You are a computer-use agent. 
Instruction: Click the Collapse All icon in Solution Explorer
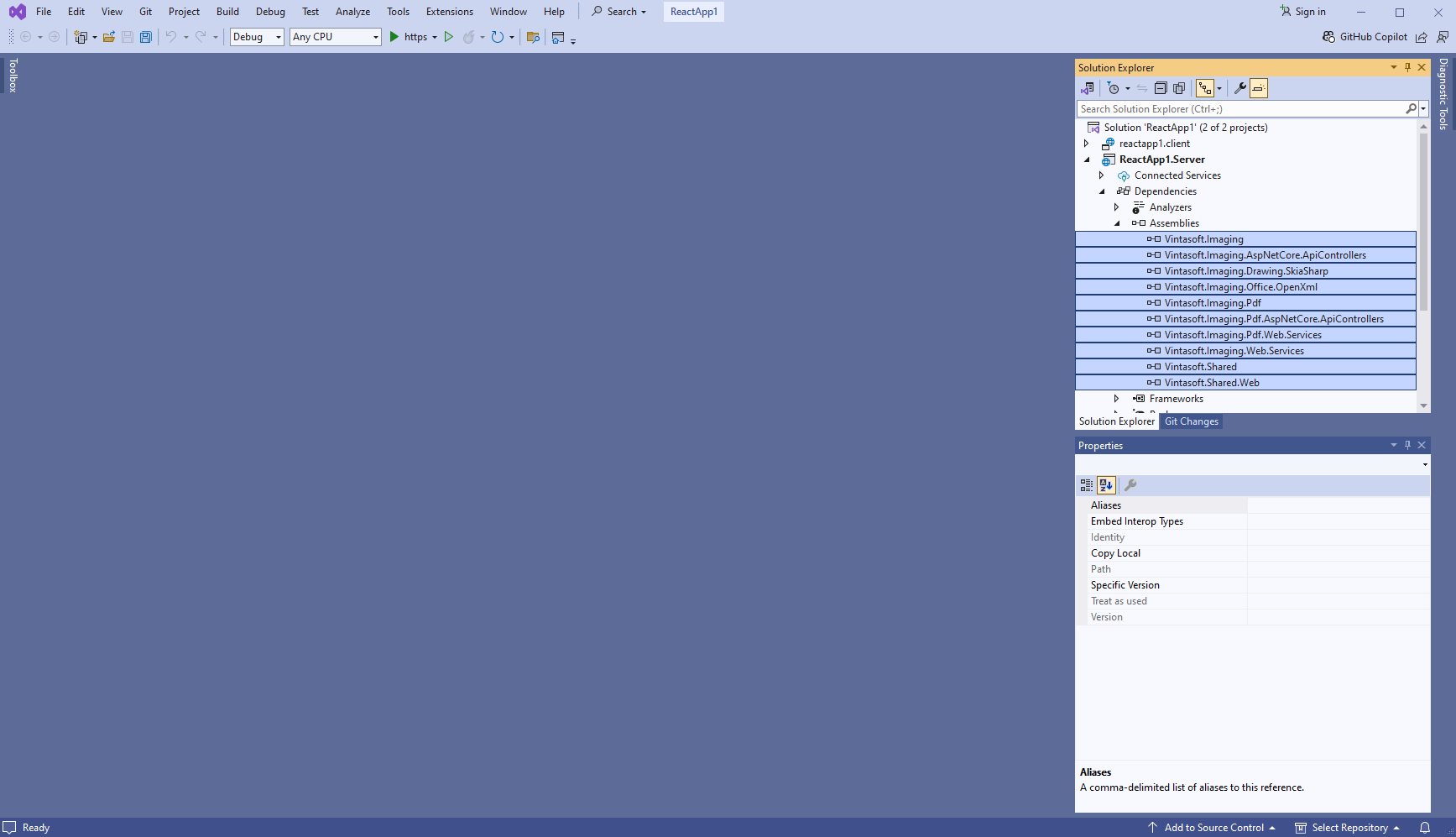pos(1161,88)
